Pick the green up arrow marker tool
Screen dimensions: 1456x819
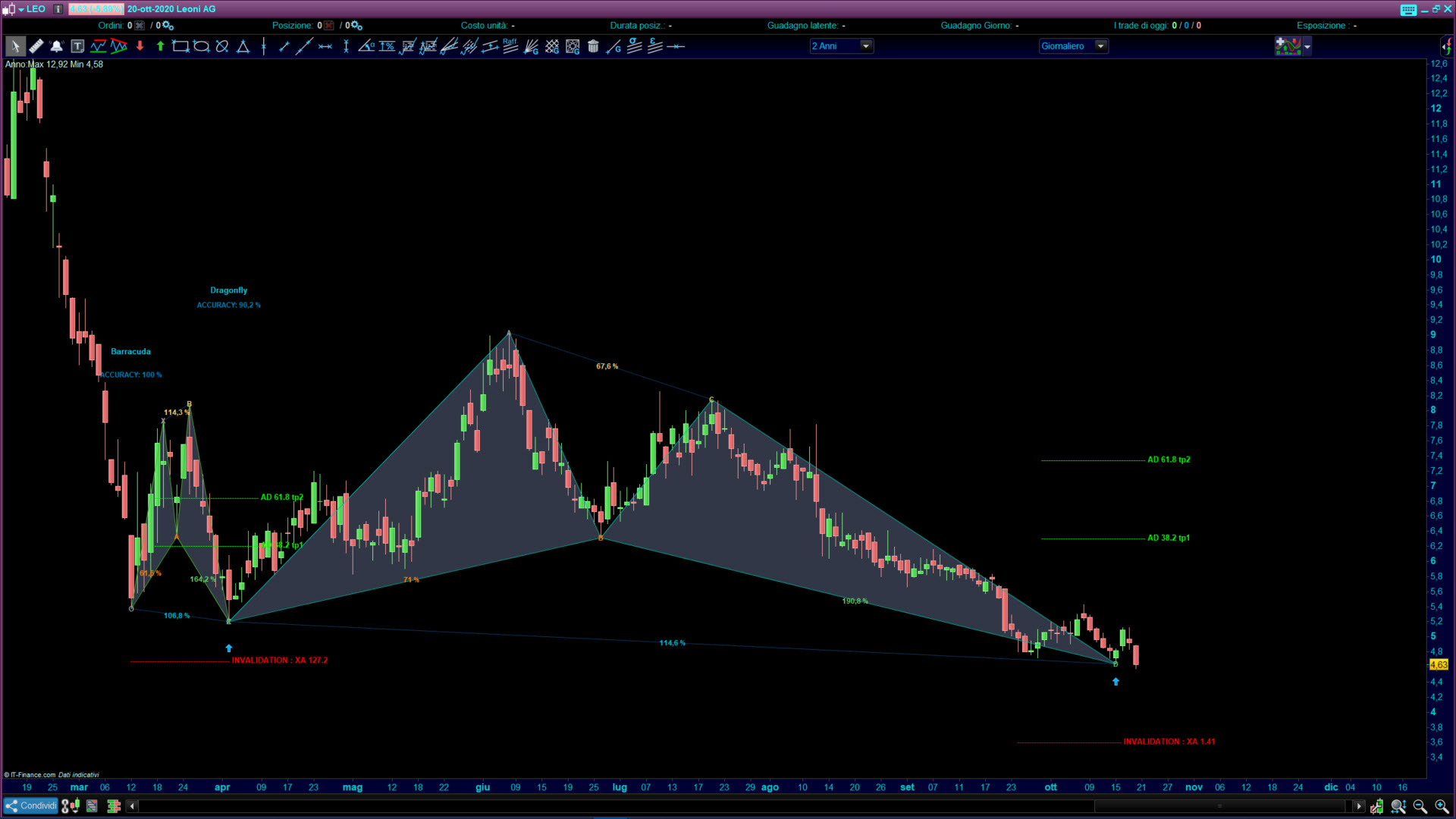coord(160,46)
